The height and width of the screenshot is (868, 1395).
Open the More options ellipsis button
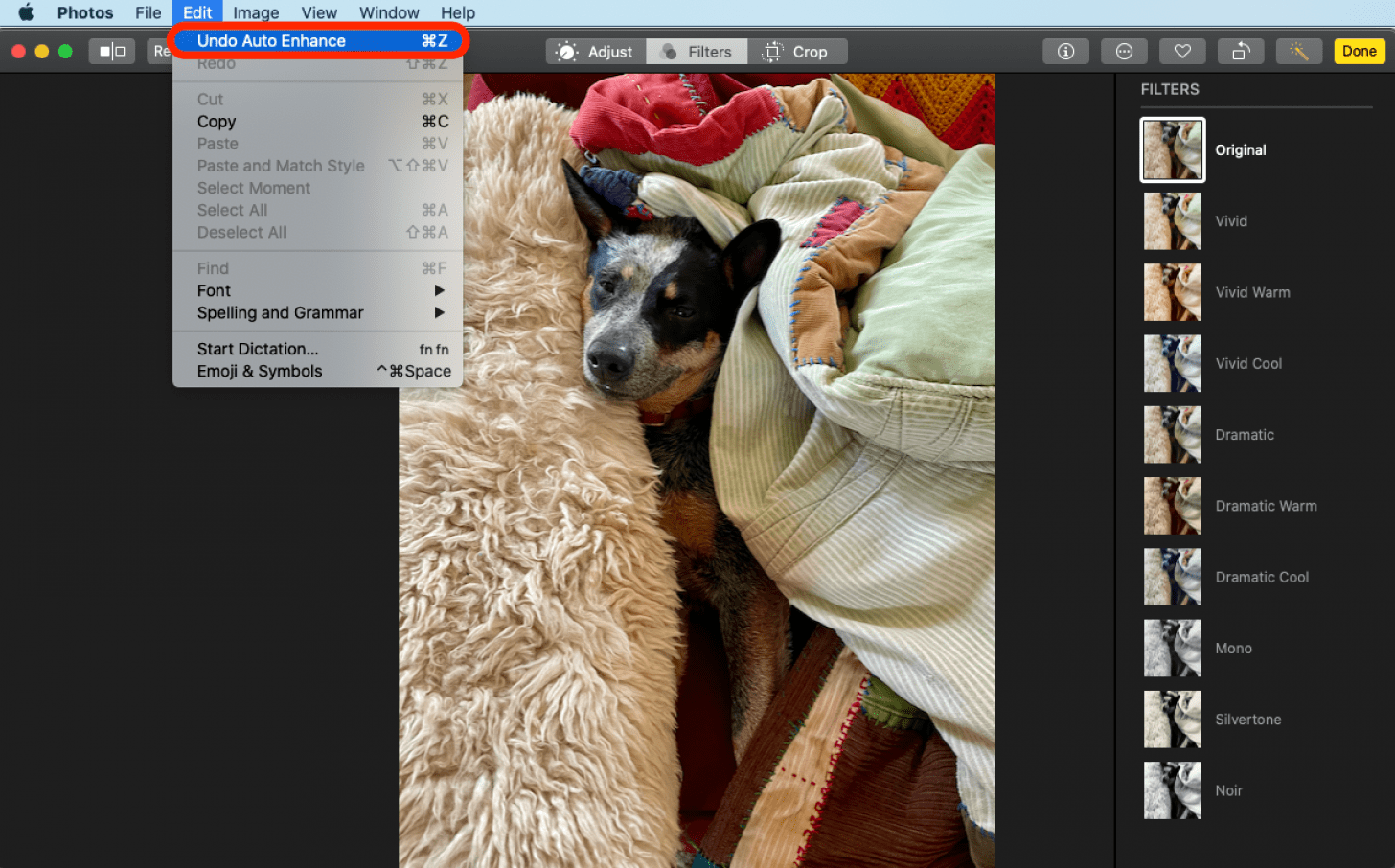(x=1124, y=52)
